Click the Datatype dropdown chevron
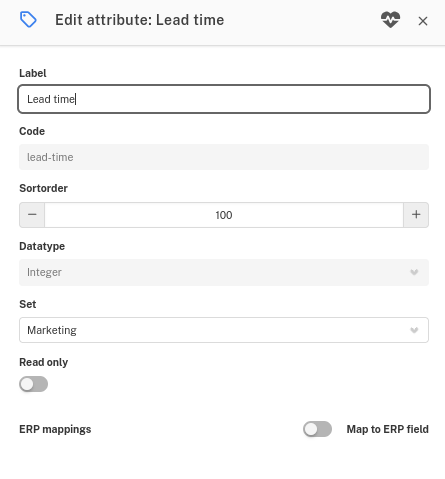Viewport: 445px width, 479px height. [414, 272]
